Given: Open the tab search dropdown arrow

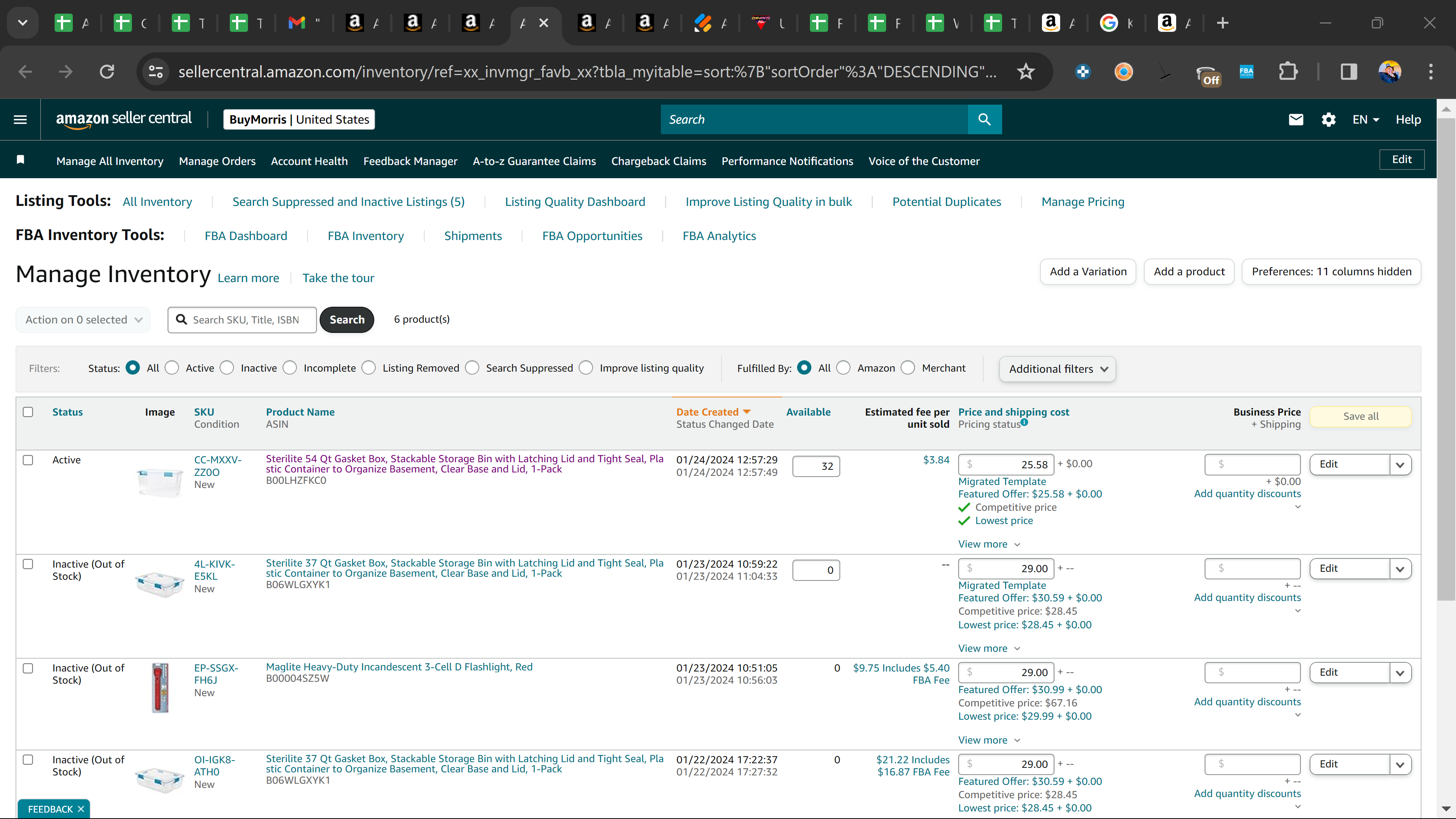Looking at the screenshot, I should coord(23,23).
